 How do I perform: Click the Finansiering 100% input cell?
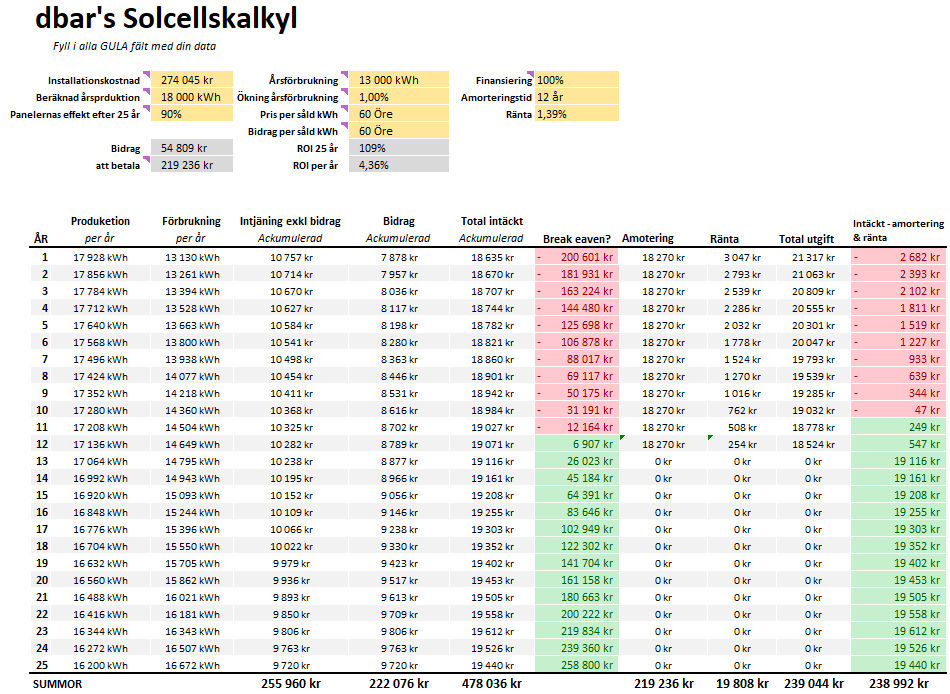coord(577,80)
